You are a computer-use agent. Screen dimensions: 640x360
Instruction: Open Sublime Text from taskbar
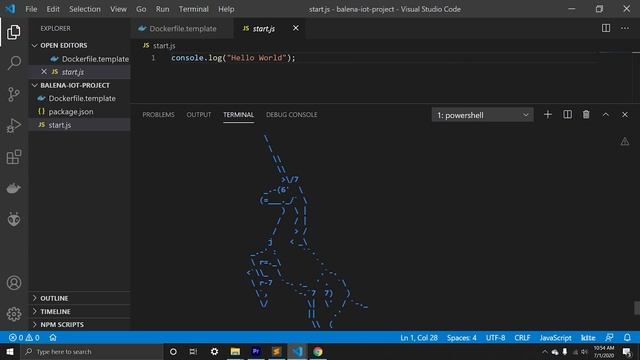point(276,351)
